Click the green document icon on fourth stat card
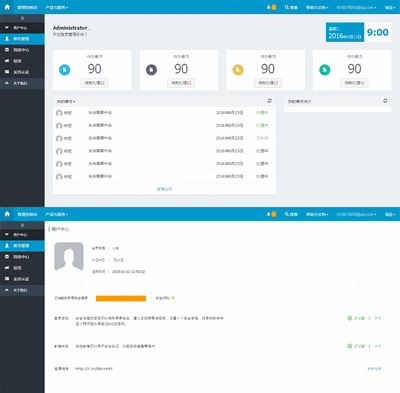This screenshot has width=400, height=393. click(325, 70)
